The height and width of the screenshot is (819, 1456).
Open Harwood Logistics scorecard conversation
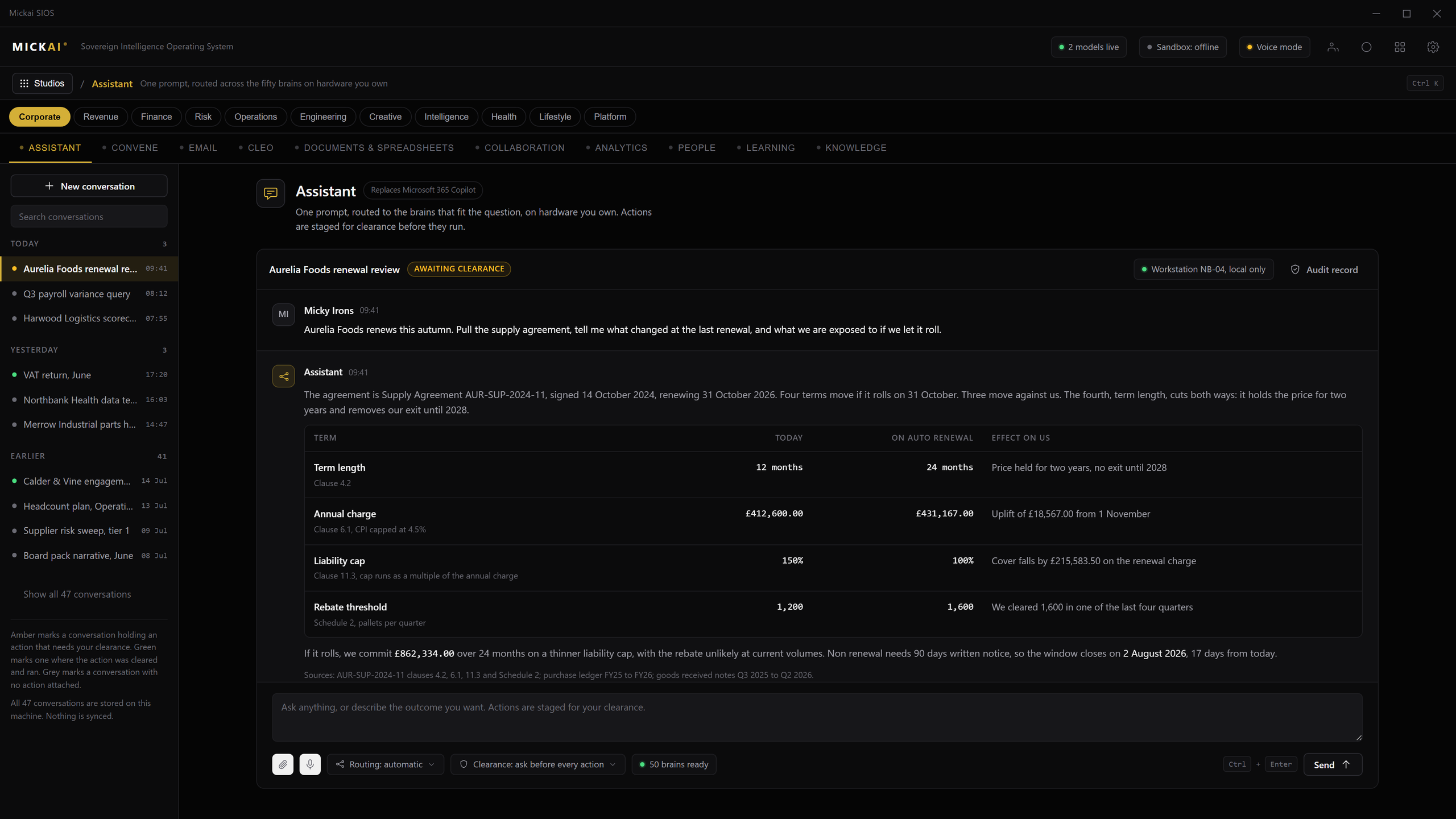(x=89, y=318)
